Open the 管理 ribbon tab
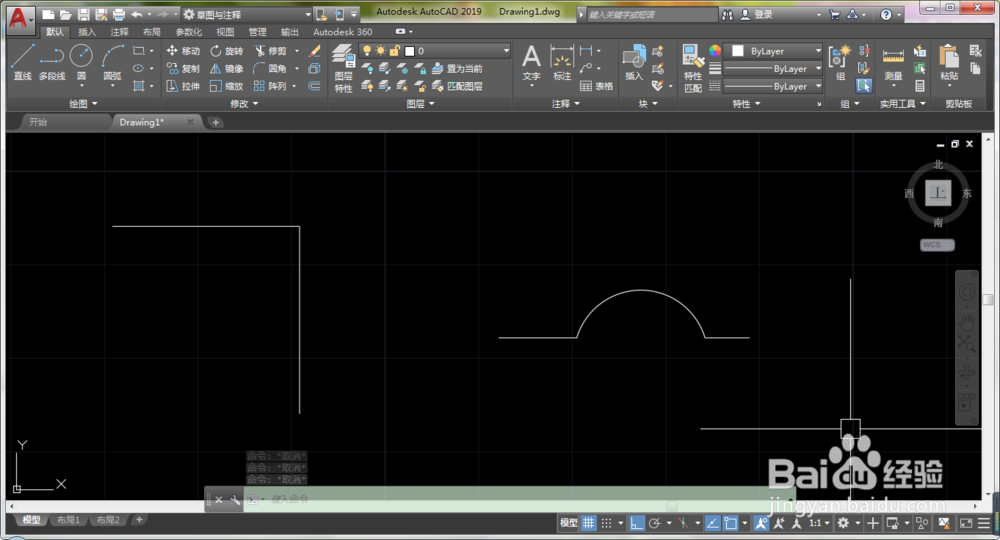1000x540 pixels. pos(258,32)
